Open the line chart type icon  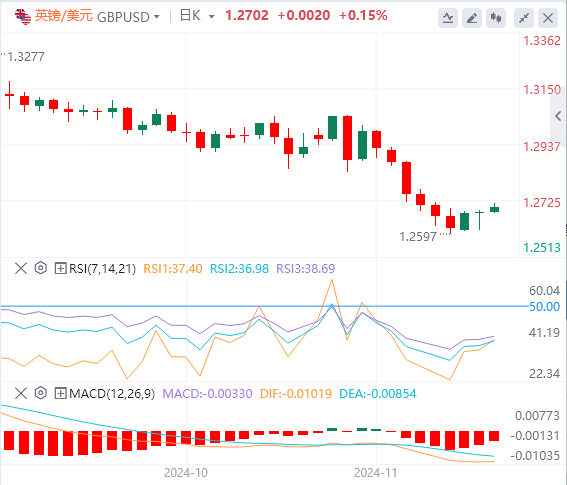pyautogui.click(x=448, y=18)
